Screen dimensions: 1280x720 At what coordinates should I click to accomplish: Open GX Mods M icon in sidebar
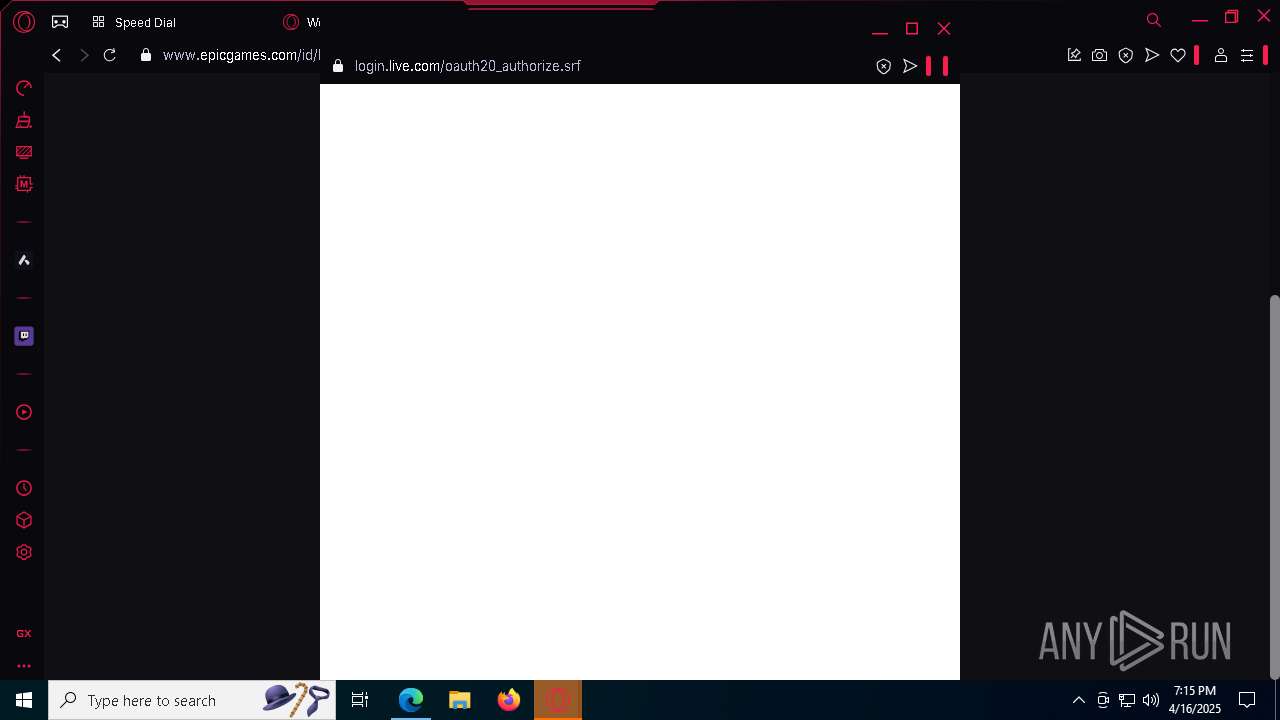(24, 184)
